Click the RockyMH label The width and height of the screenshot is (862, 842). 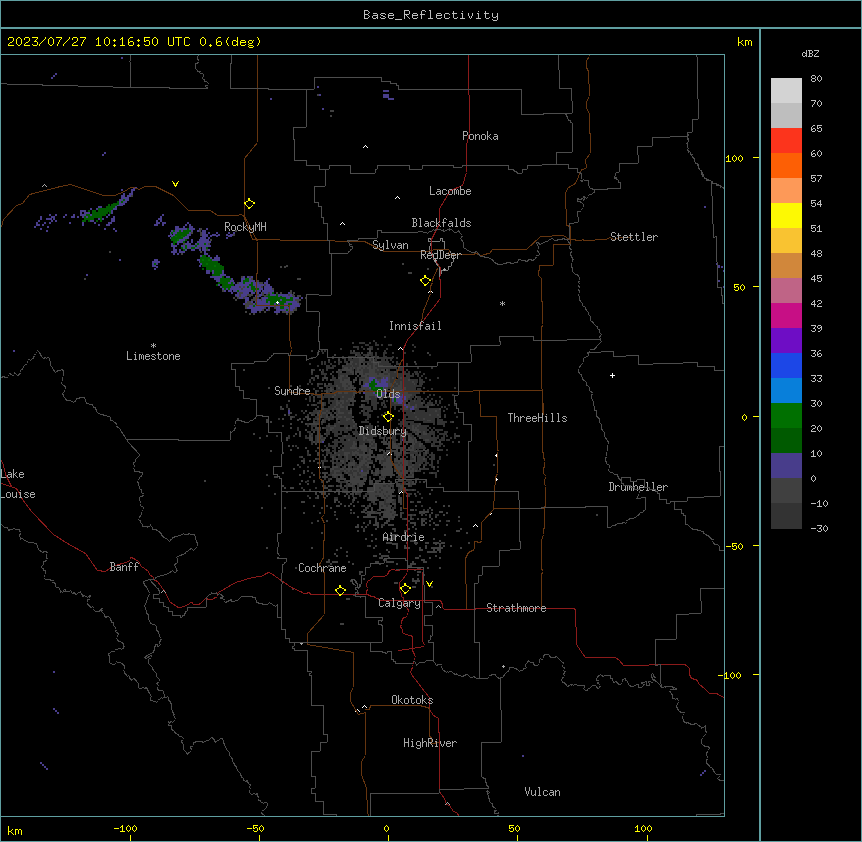pos(245,227)
